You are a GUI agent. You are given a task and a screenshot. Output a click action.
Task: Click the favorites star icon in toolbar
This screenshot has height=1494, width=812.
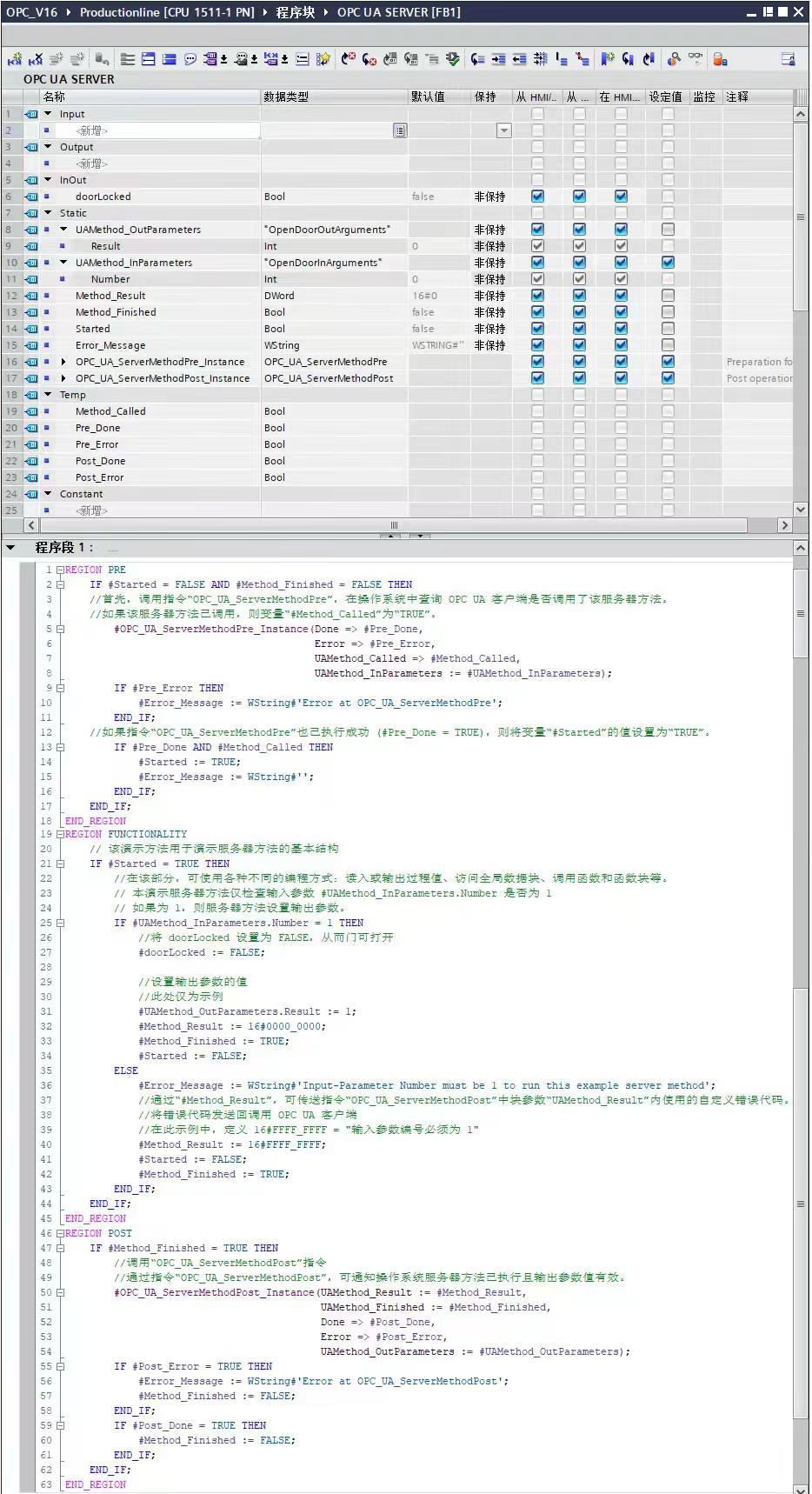(x=323, y=59)
